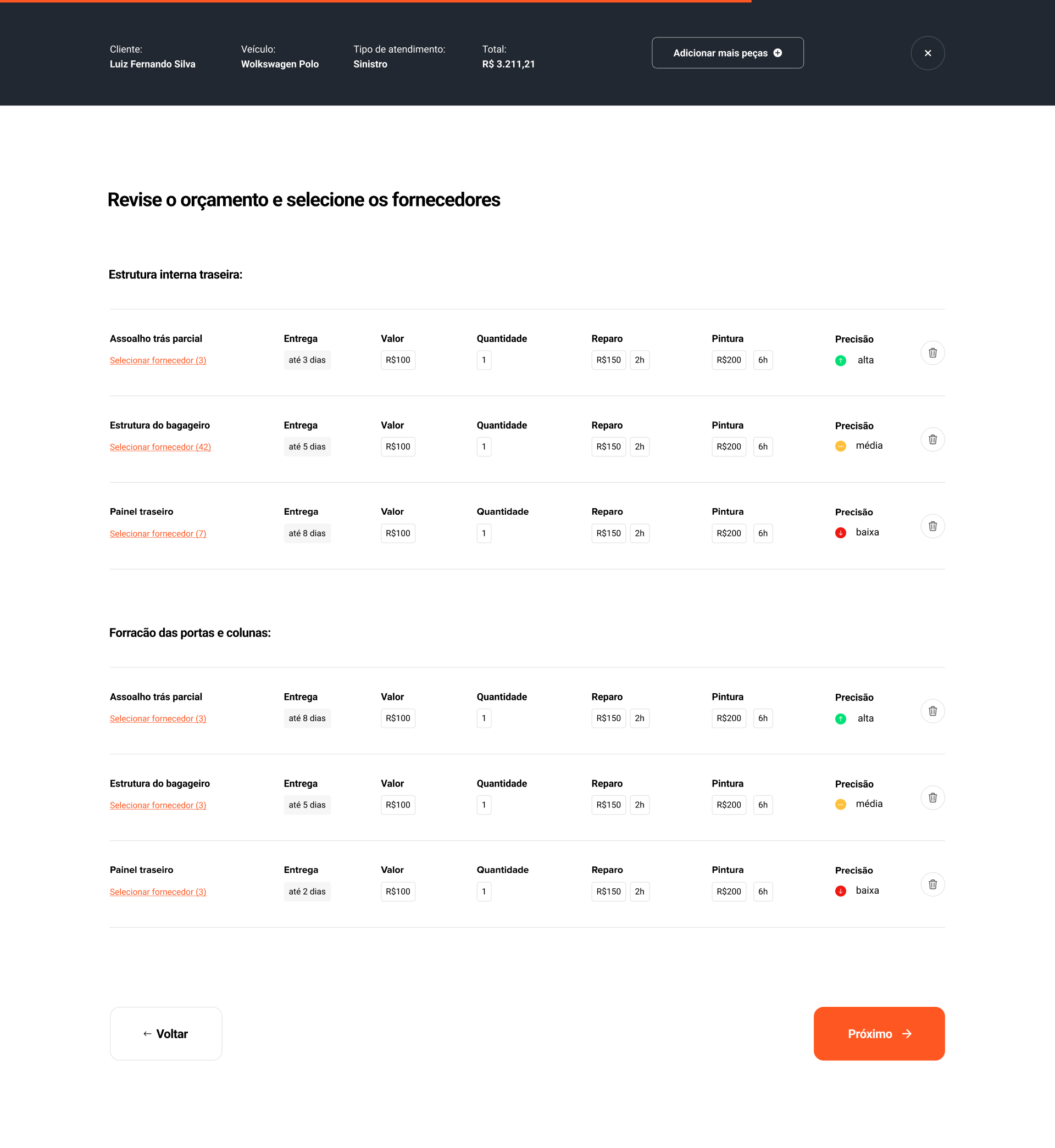Viewport: 1055px width, 1148px height.
Task: Click the green alta precision icon, até 3 dias row
Action: (x=840, y=361)
